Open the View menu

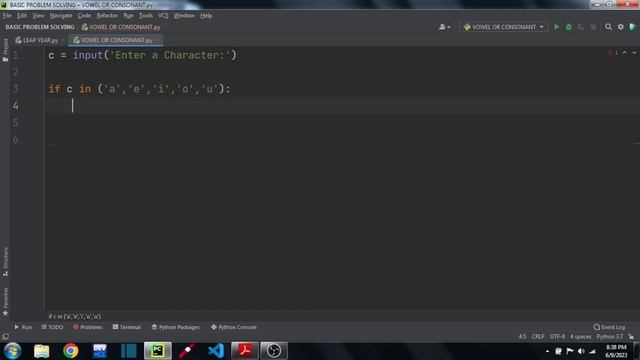click(x=38, y=16)
